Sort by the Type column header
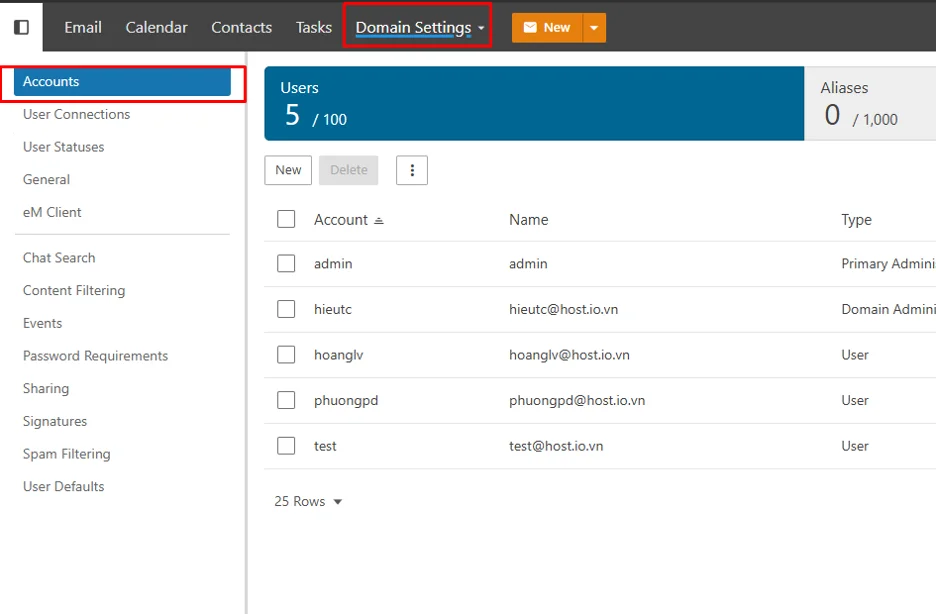Screen dimensions: 936x614 pos(857,220)
